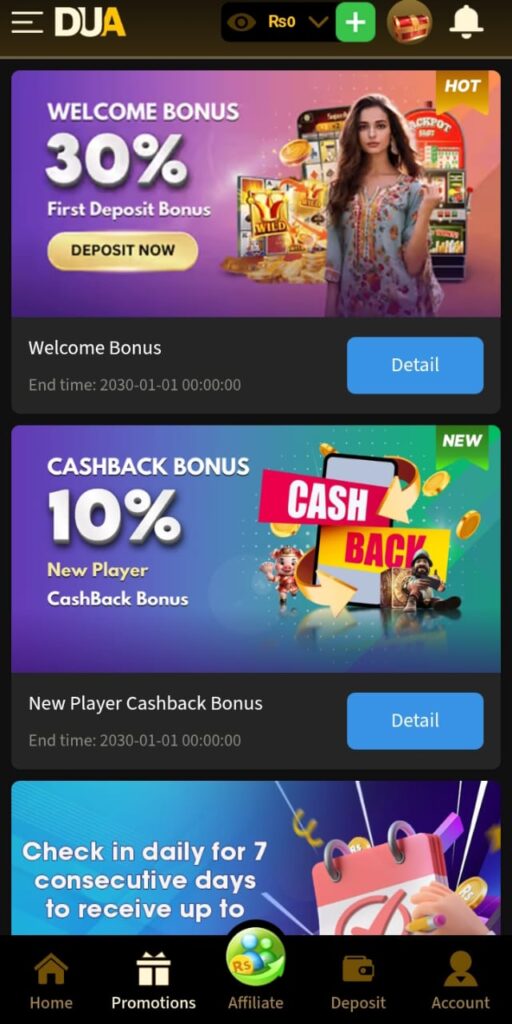Image resolution: width=512 pixels, height=1024 pixels.
Task: Toggle balance visibility eye icon
Action: pos(242,22)
